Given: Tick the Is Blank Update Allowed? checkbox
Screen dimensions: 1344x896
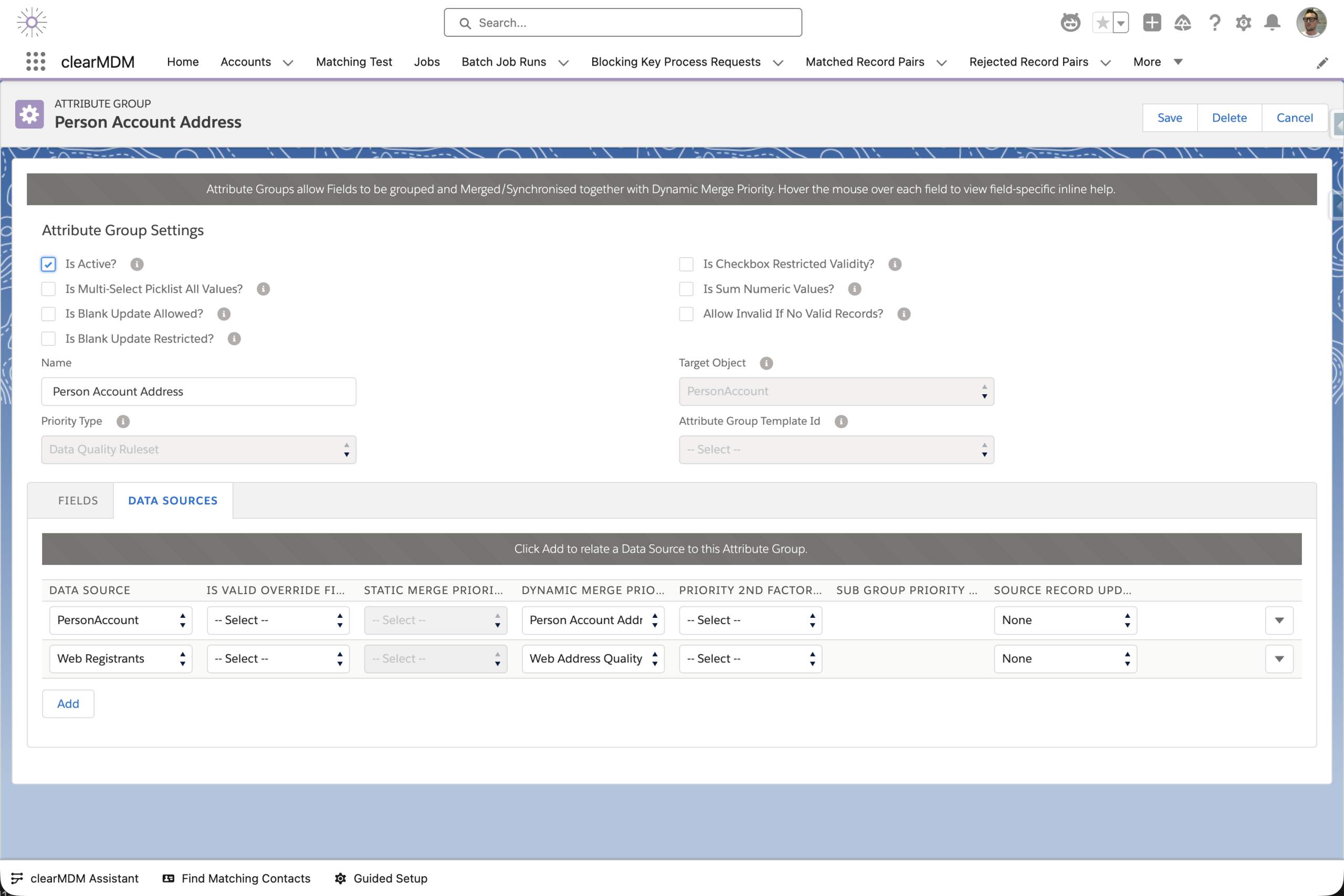Looking at the screenshot, I should click(x=49, y=314).
